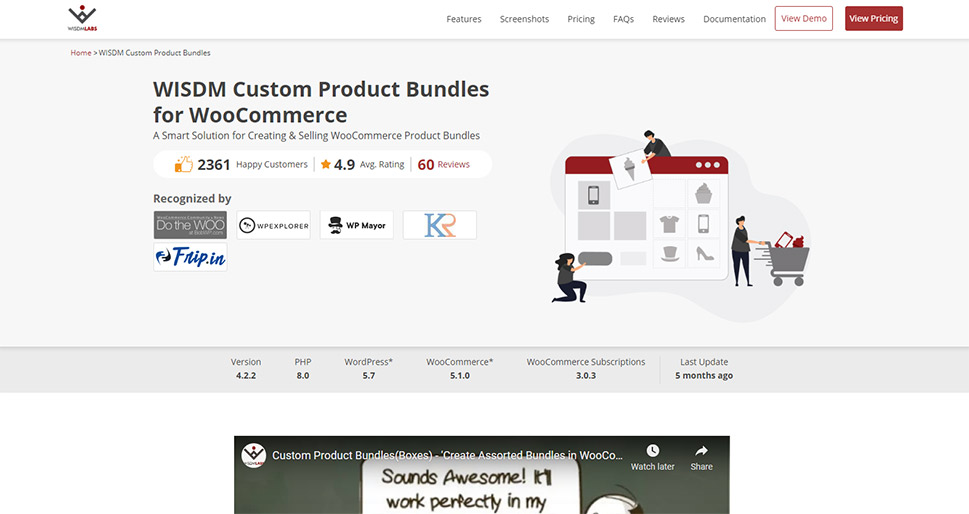Screen dimensions: 969x514
Task: Click the smartphone tile in illustration
Action: (x=593, y=195)
